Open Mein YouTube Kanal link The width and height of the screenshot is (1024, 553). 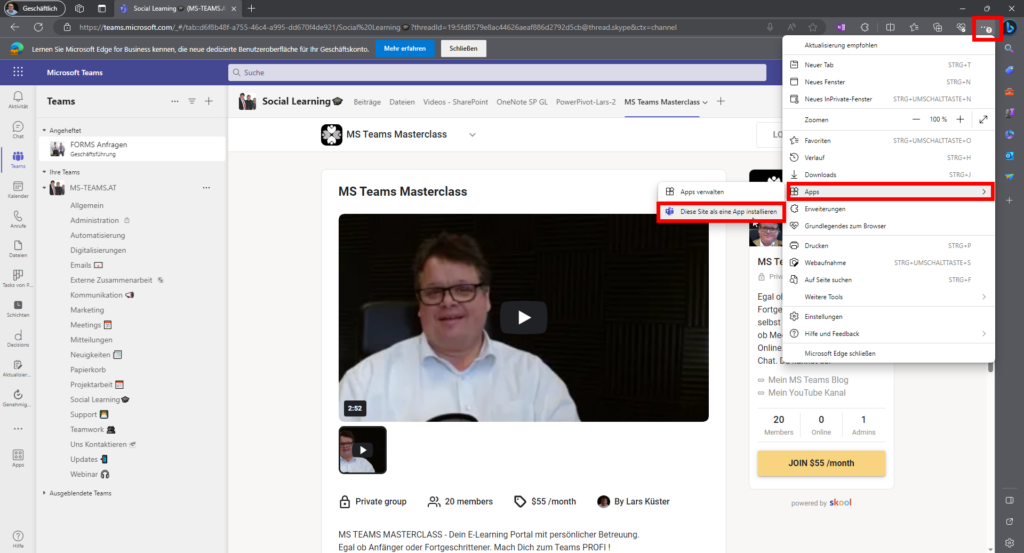pyautogui.click(x=807, y=392)
